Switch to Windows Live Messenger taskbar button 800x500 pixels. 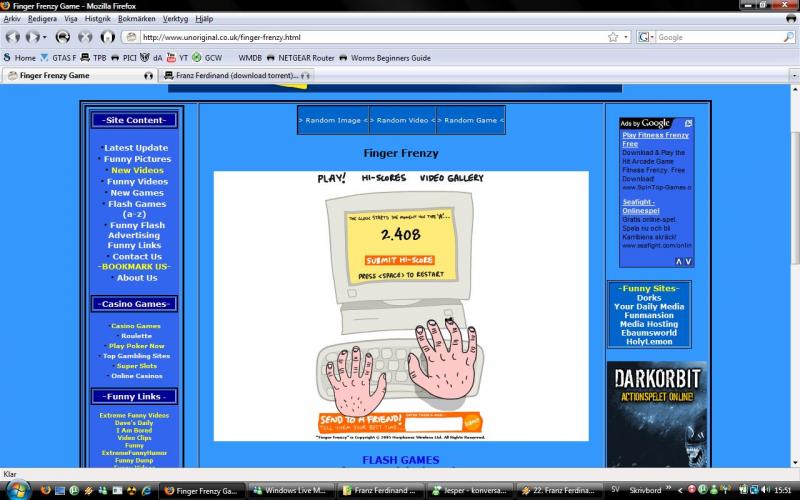click(x=293, y=490)
